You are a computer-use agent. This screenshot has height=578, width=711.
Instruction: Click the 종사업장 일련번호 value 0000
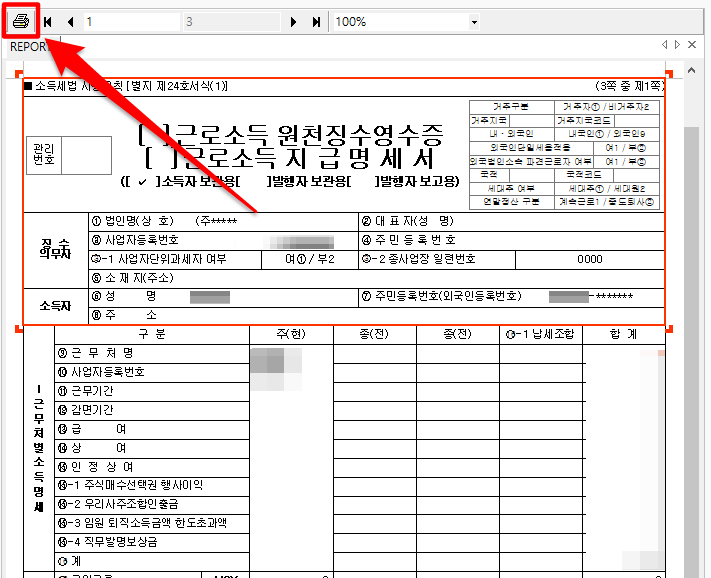590,259
